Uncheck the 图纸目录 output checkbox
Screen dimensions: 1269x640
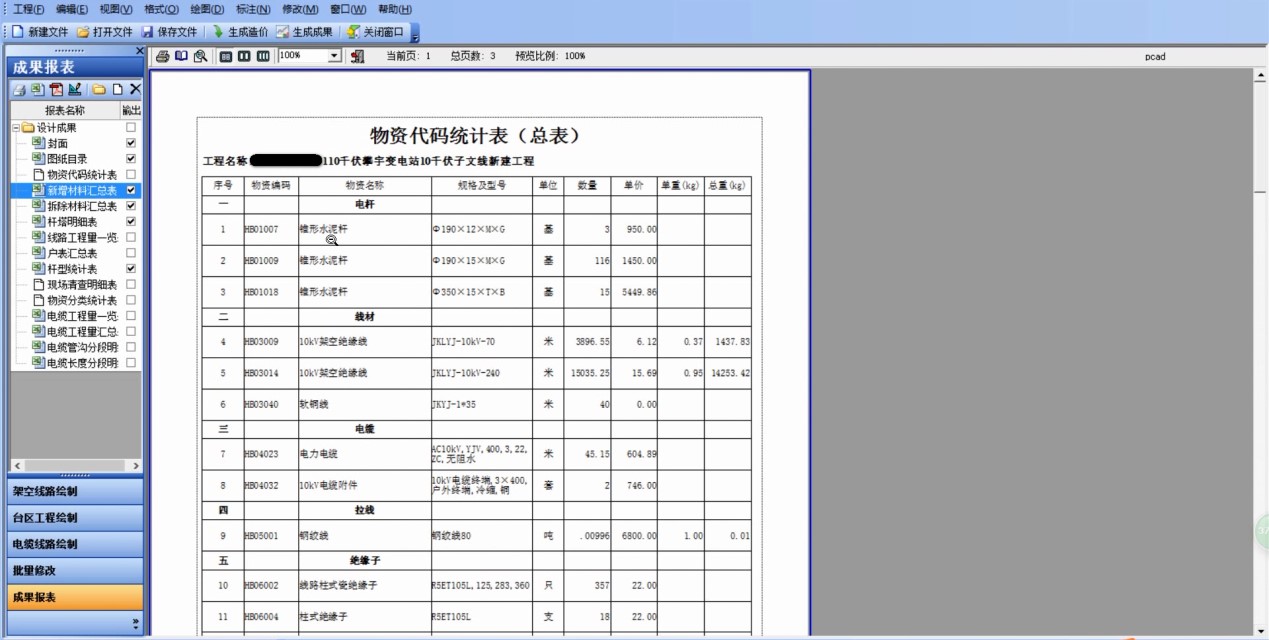[131, 159]
